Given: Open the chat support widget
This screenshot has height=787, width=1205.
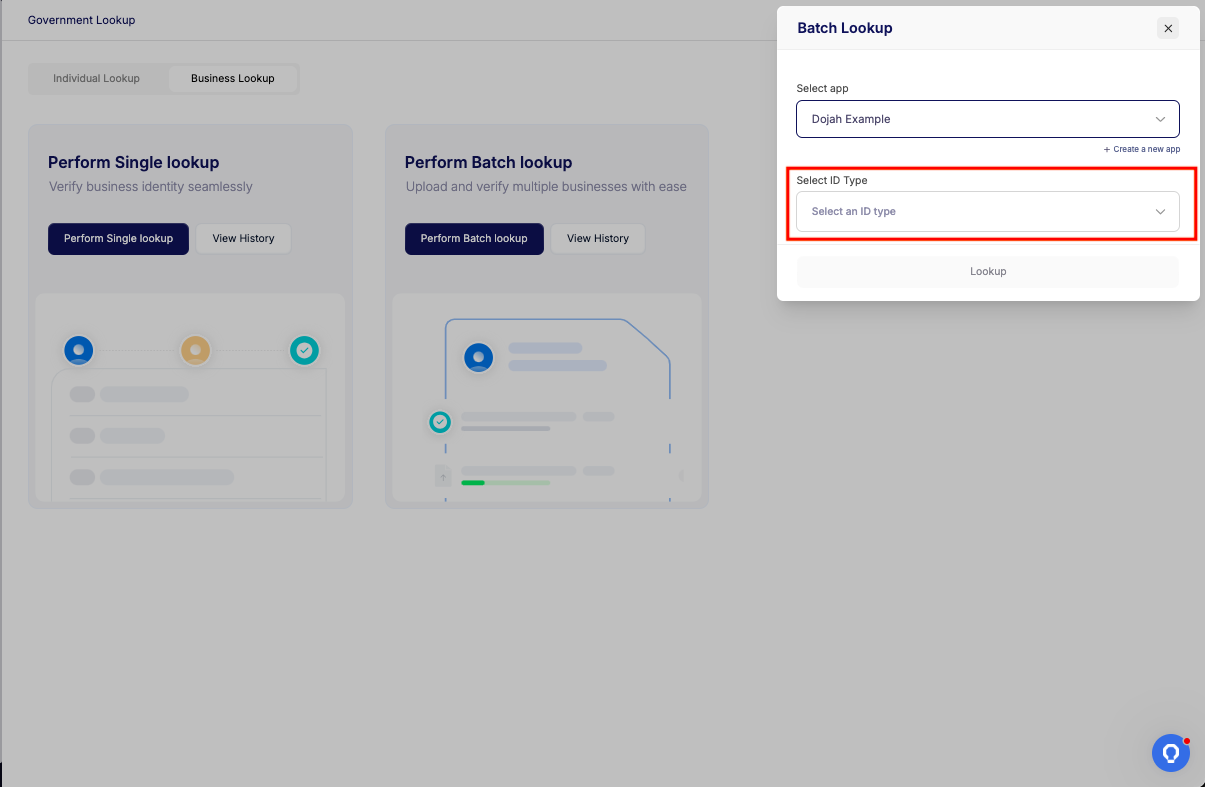Looking at the screenshot, I should coord(1170,753).
